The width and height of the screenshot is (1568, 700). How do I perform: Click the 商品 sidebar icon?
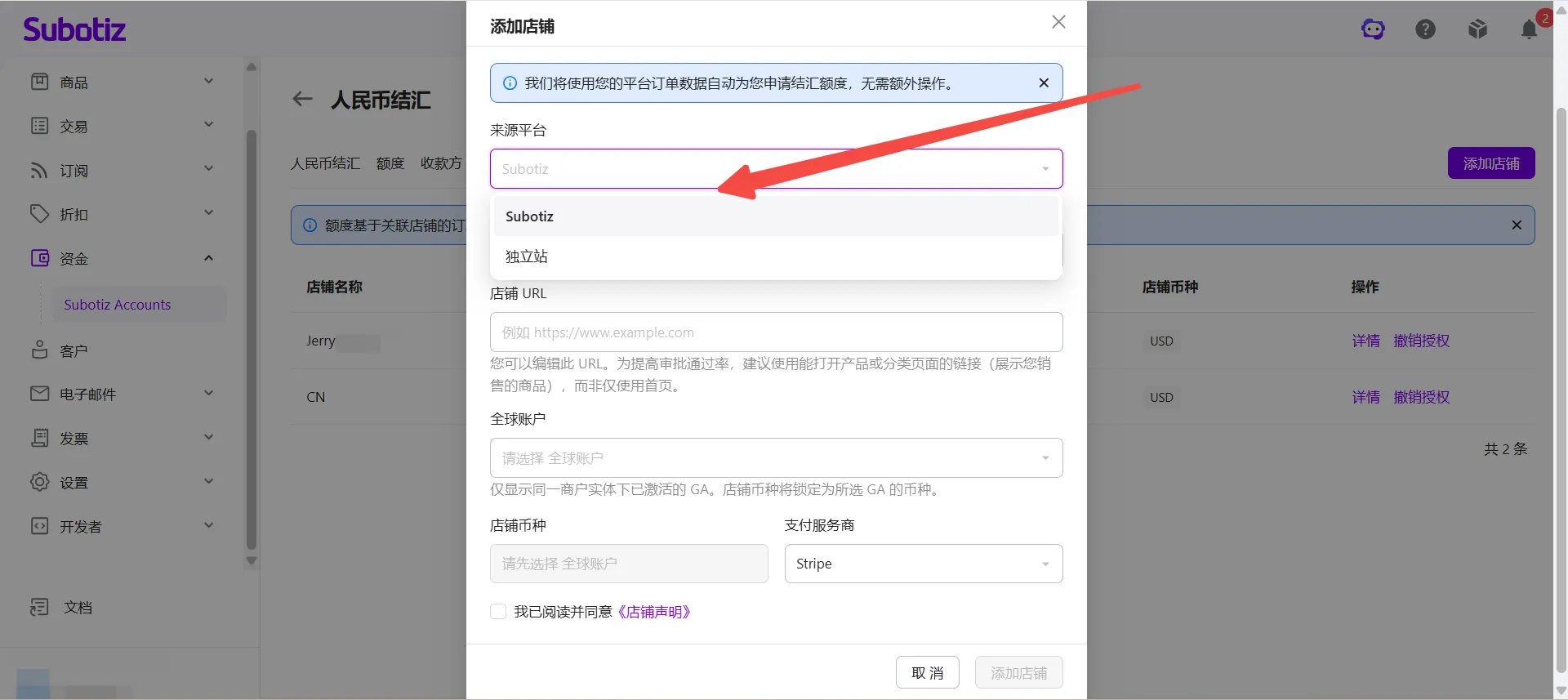pos(40,82)
